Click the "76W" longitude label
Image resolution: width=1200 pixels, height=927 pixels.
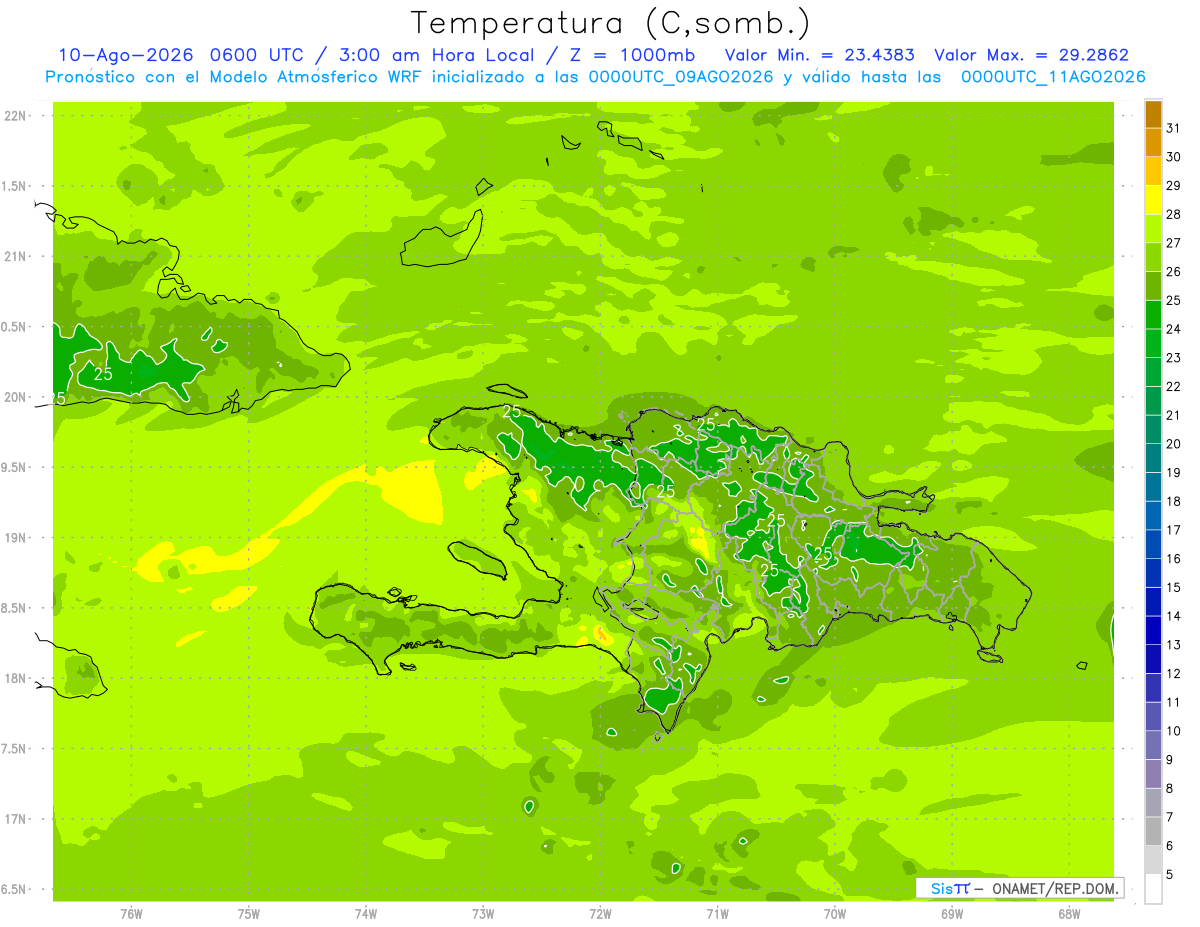(x=131, y=913)
